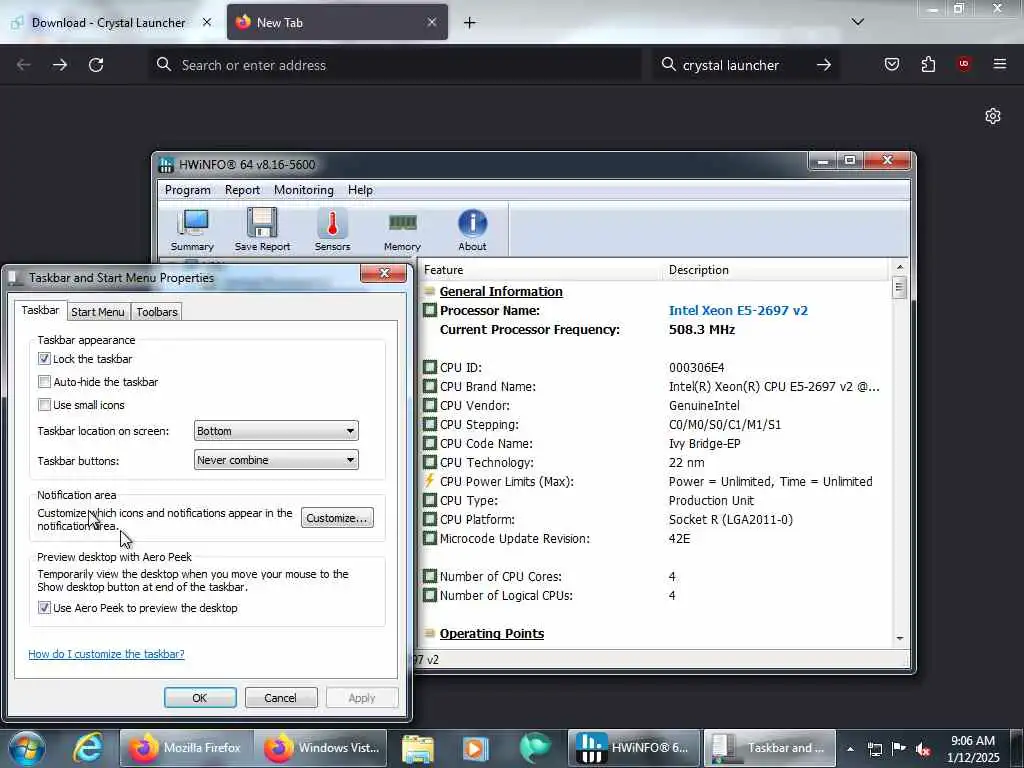Image resolution: width=1024 pixels, height=768 pixels.
Task: Open Taskbar buttons Never combine dropdown
Action: tap(276, 460)
